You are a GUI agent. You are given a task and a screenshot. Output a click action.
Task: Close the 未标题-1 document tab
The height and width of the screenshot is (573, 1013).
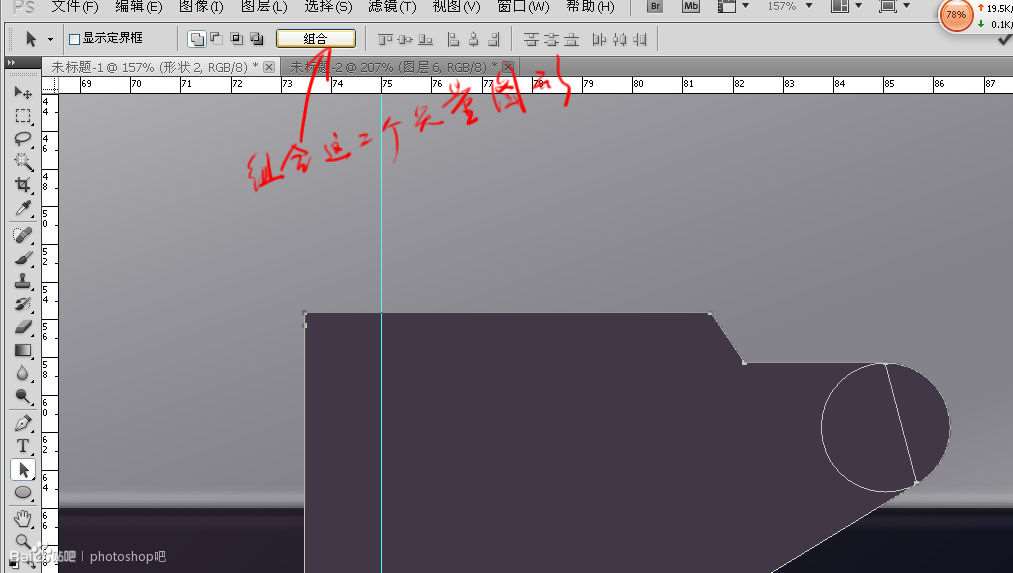(x=269, y=67)
